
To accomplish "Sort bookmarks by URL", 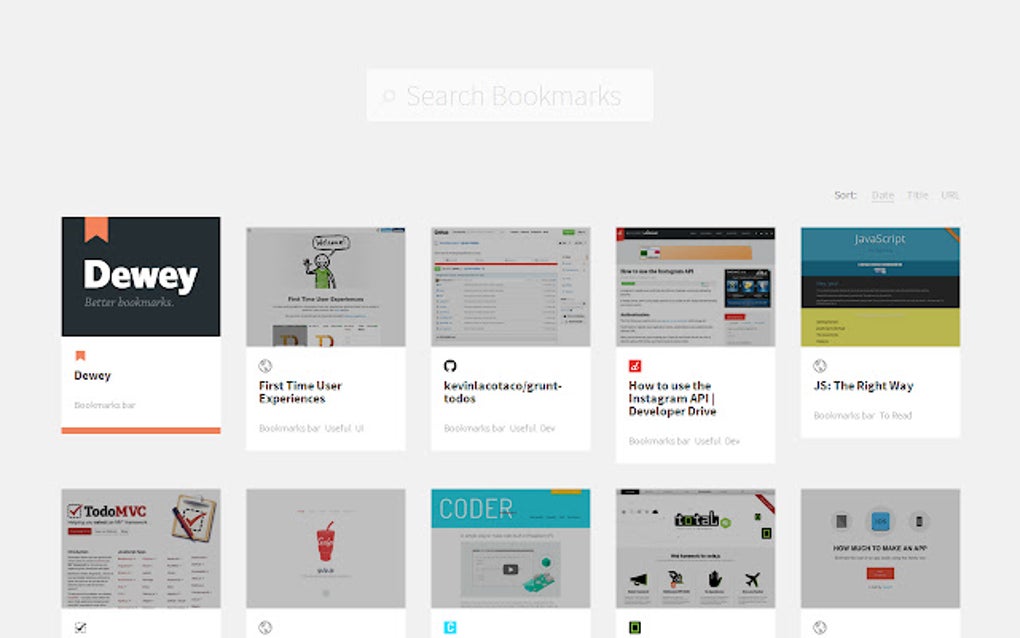I will pyautogui.click(x=950, y=195).
